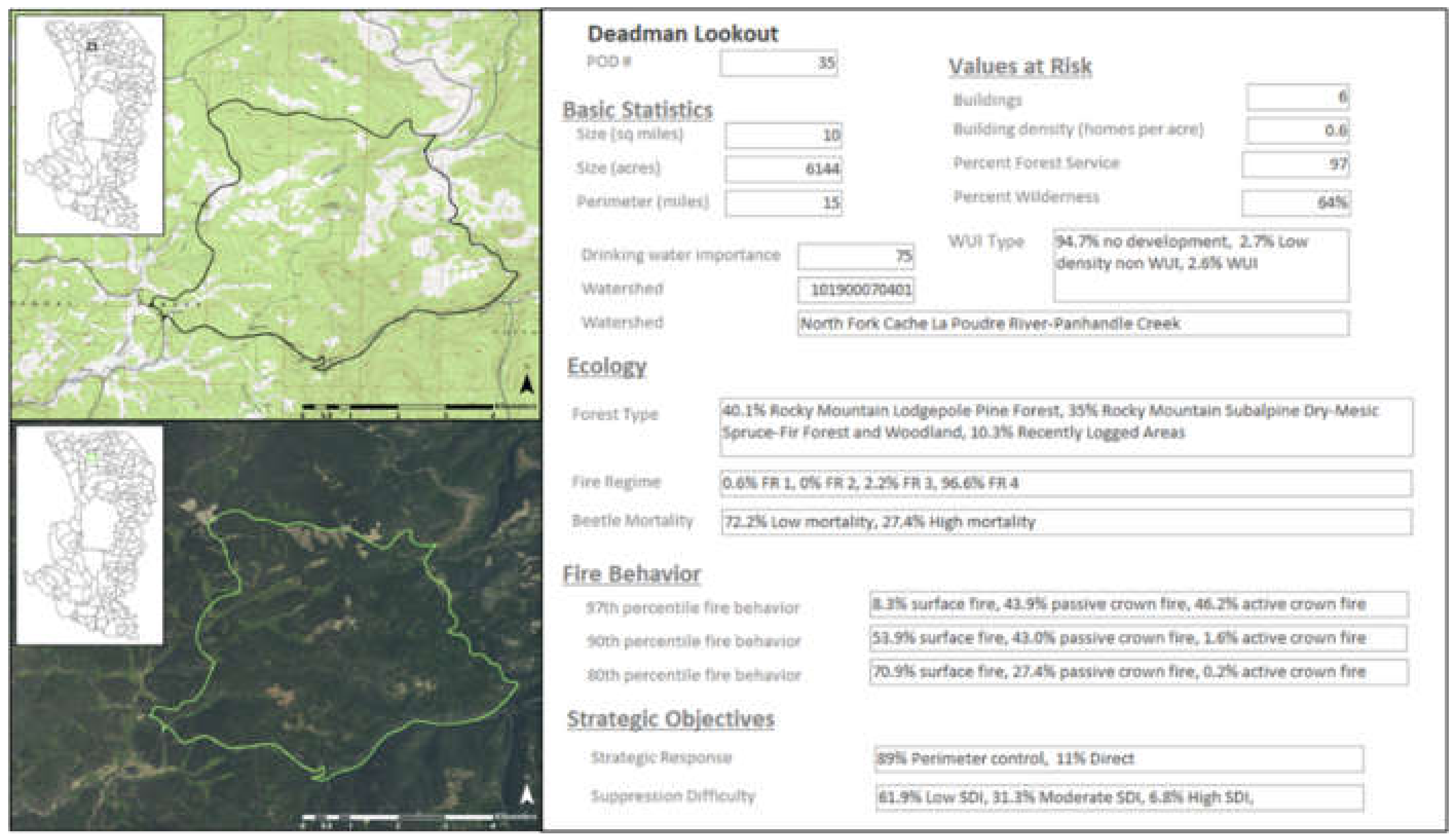Click the Percent Wilderness field showing 64%
Viewport: 1455px width, 840px height.
[1296, 203]
